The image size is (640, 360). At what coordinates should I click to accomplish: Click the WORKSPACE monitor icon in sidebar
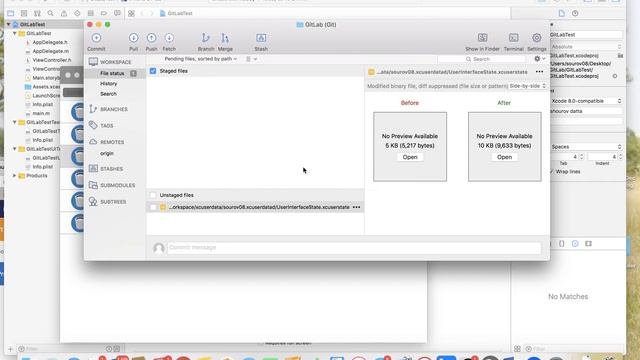(x=93, y=62)
